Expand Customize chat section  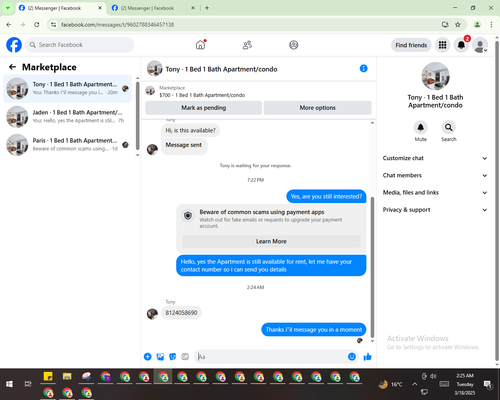(435, 158)
